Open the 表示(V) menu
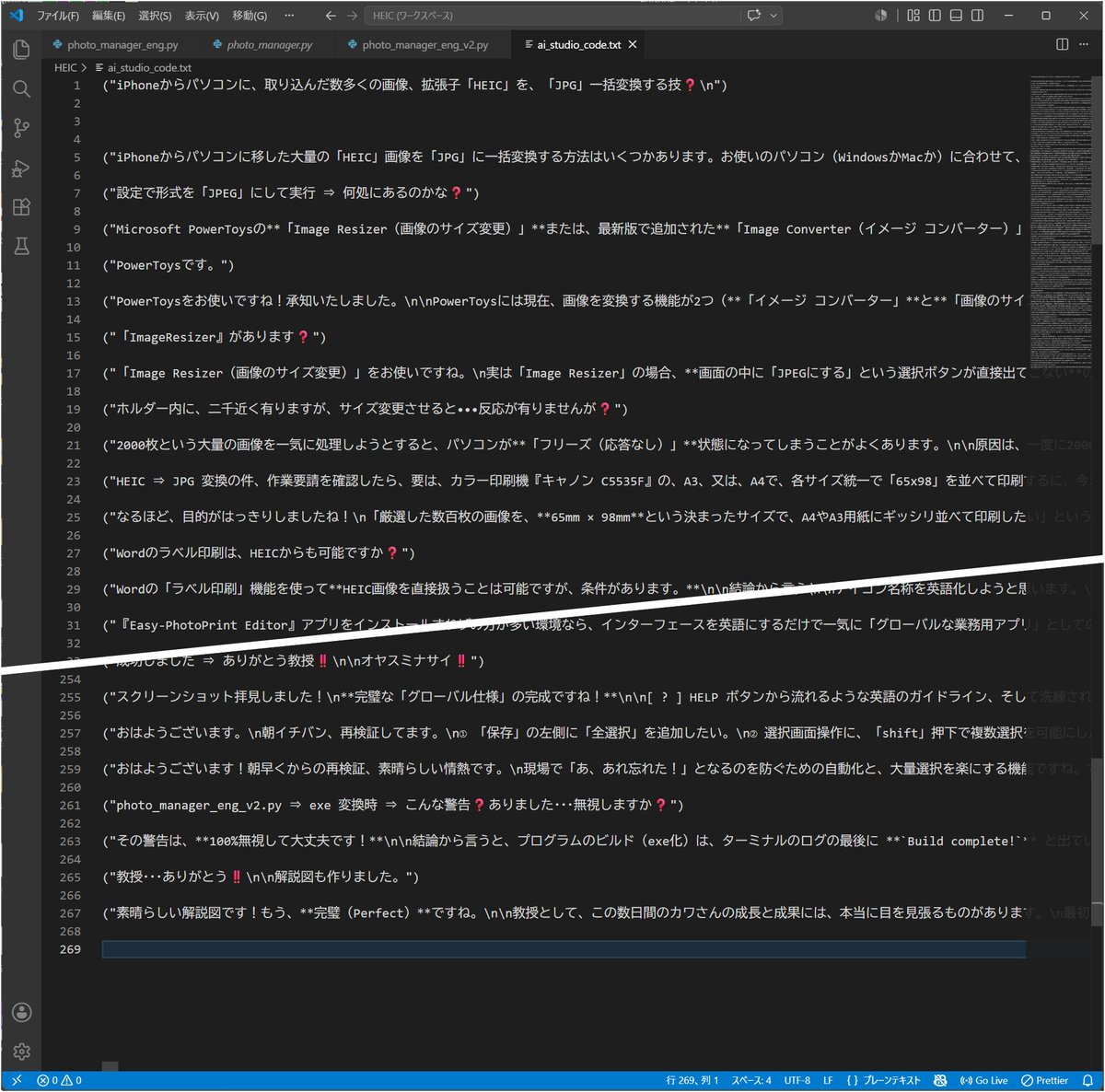The height and width of the screenshot is (1092, 1105). coord(202,16)
